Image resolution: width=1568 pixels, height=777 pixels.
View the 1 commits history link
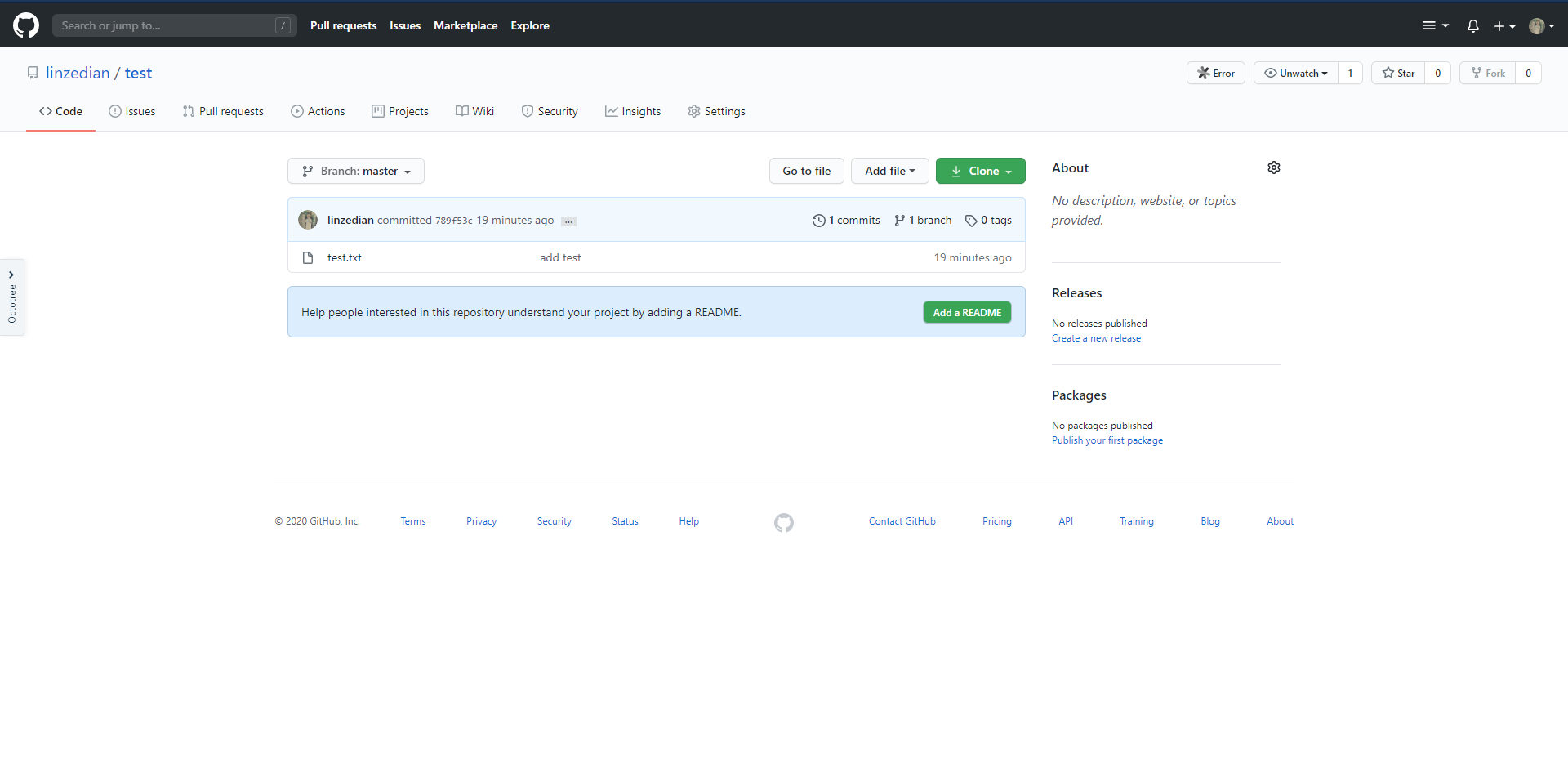[846, 220]
